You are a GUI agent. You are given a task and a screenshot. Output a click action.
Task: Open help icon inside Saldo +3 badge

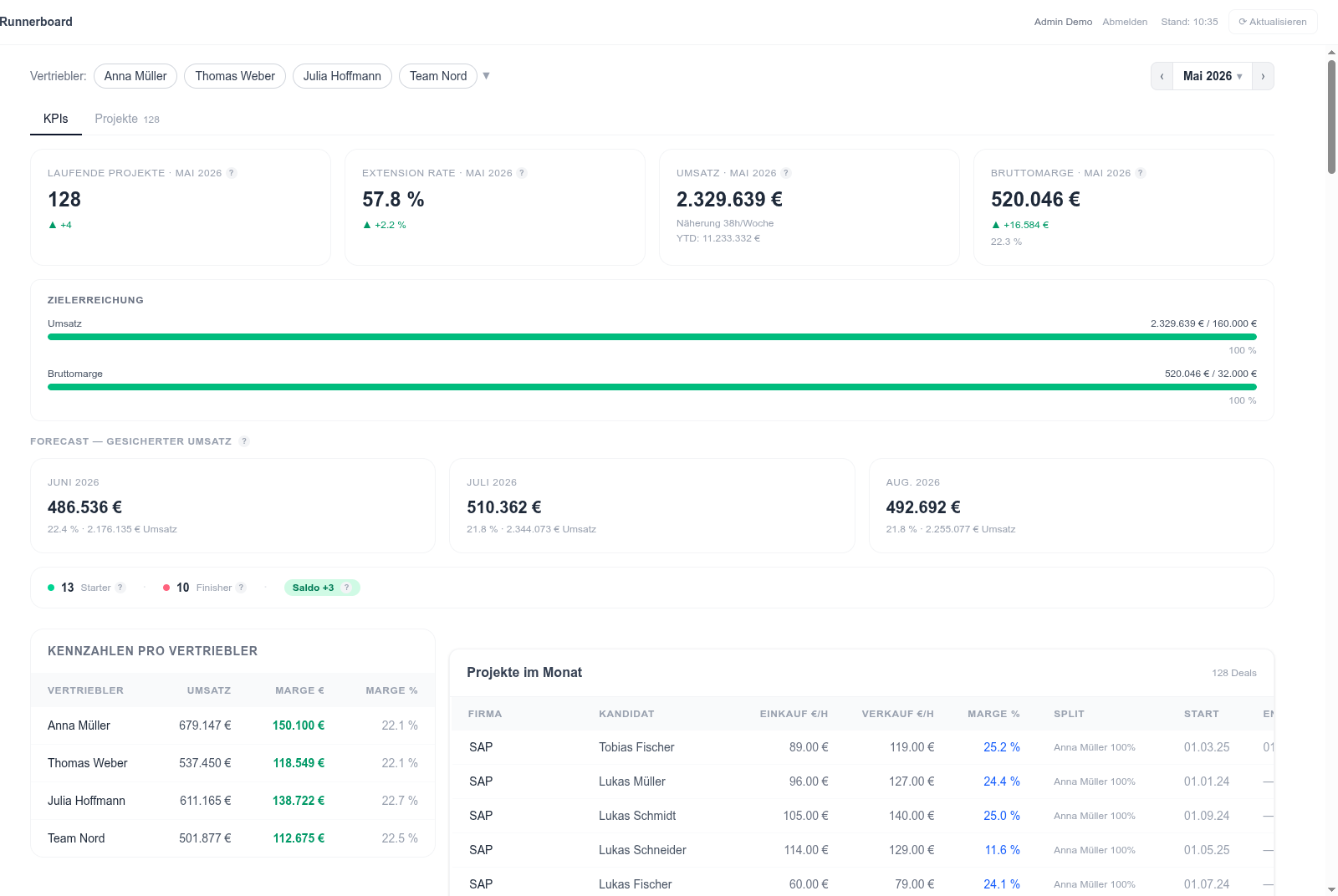coord(347,588)
